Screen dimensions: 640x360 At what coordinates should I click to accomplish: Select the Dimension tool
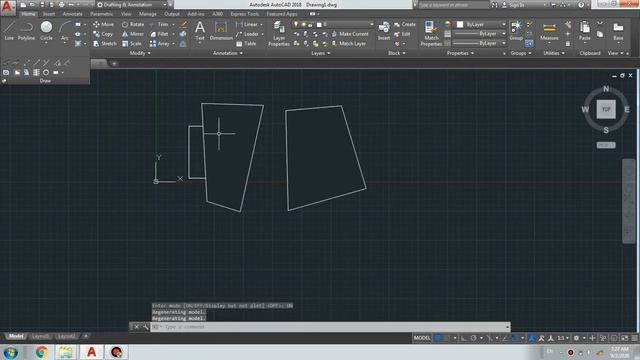point(221,31)
